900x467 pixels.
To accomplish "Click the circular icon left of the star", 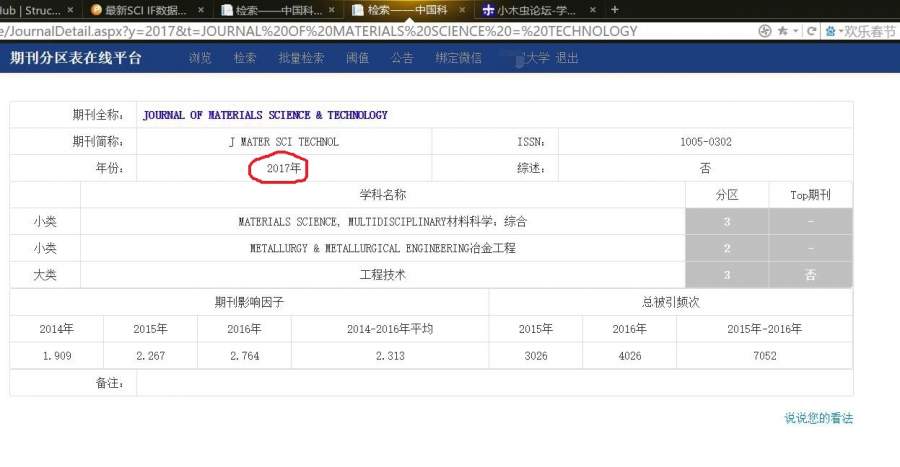I will tap(765, 31).
